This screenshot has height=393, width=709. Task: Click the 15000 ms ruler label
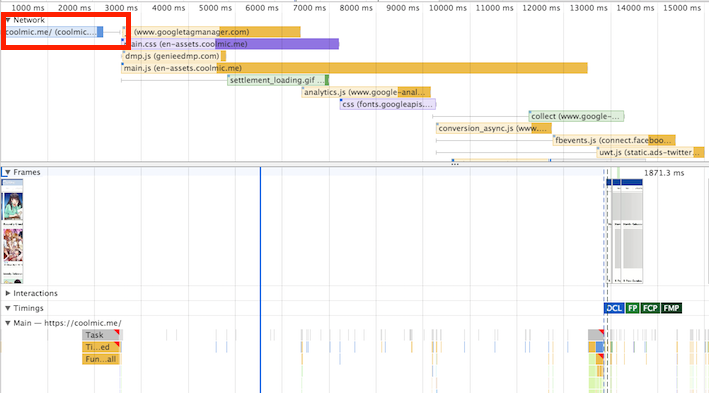[x=682, y=8]
